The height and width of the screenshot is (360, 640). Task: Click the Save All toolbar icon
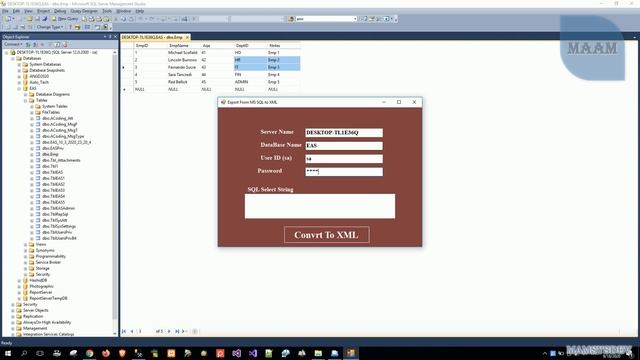click(44, 19)
